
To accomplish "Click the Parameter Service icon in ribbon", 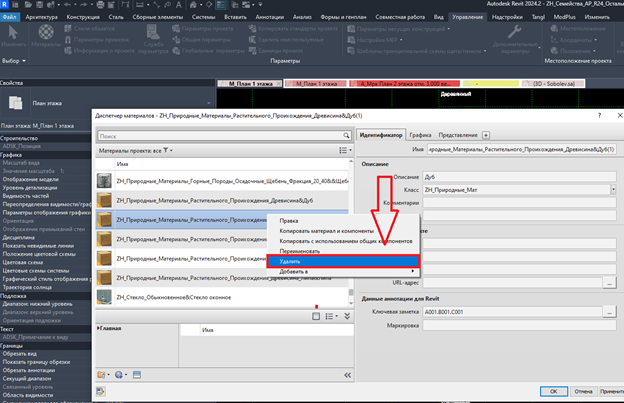I will (x=153, y=39).
